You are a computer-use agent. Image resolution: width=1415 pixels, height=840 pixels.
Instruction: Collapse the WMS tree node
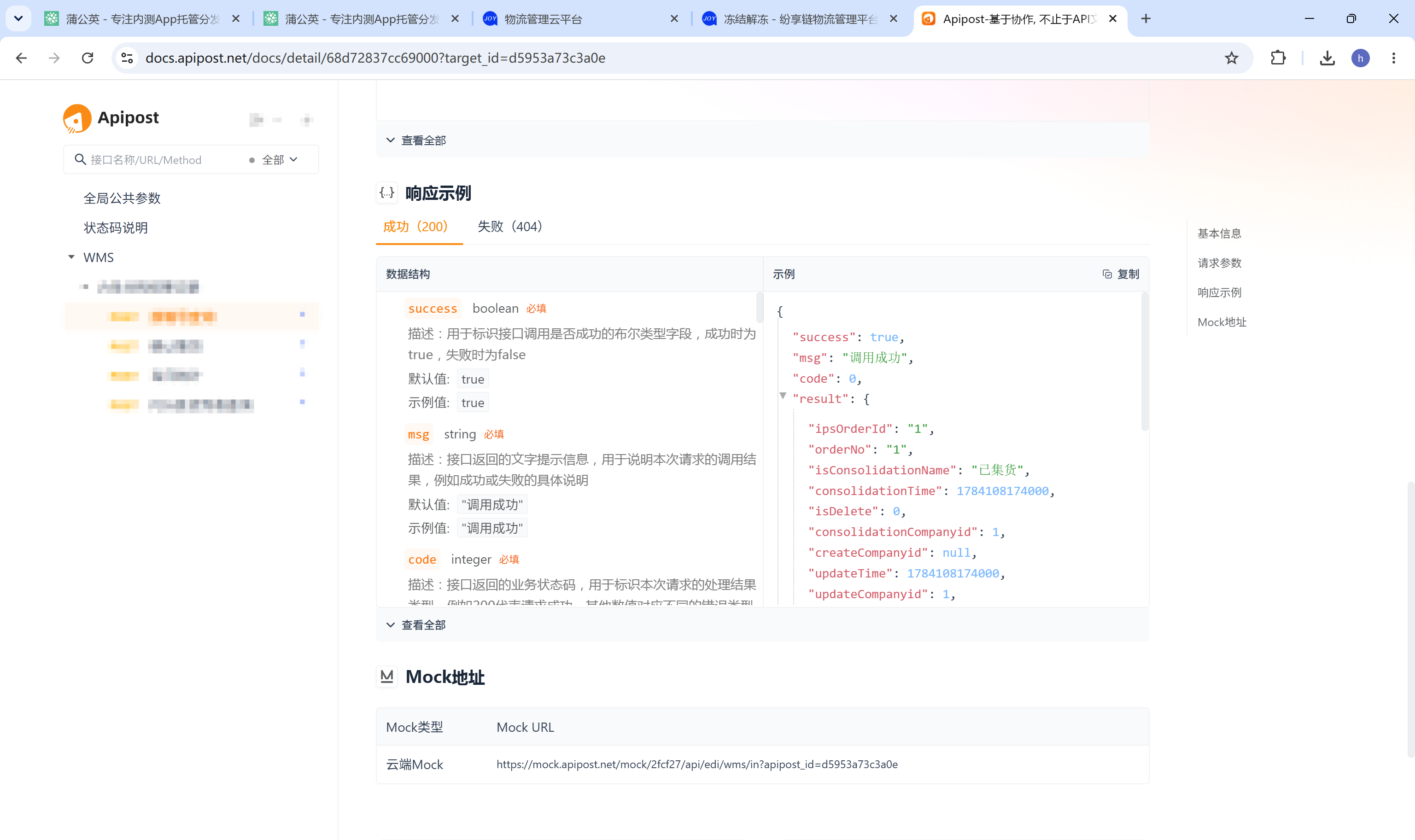pos(71,257)
